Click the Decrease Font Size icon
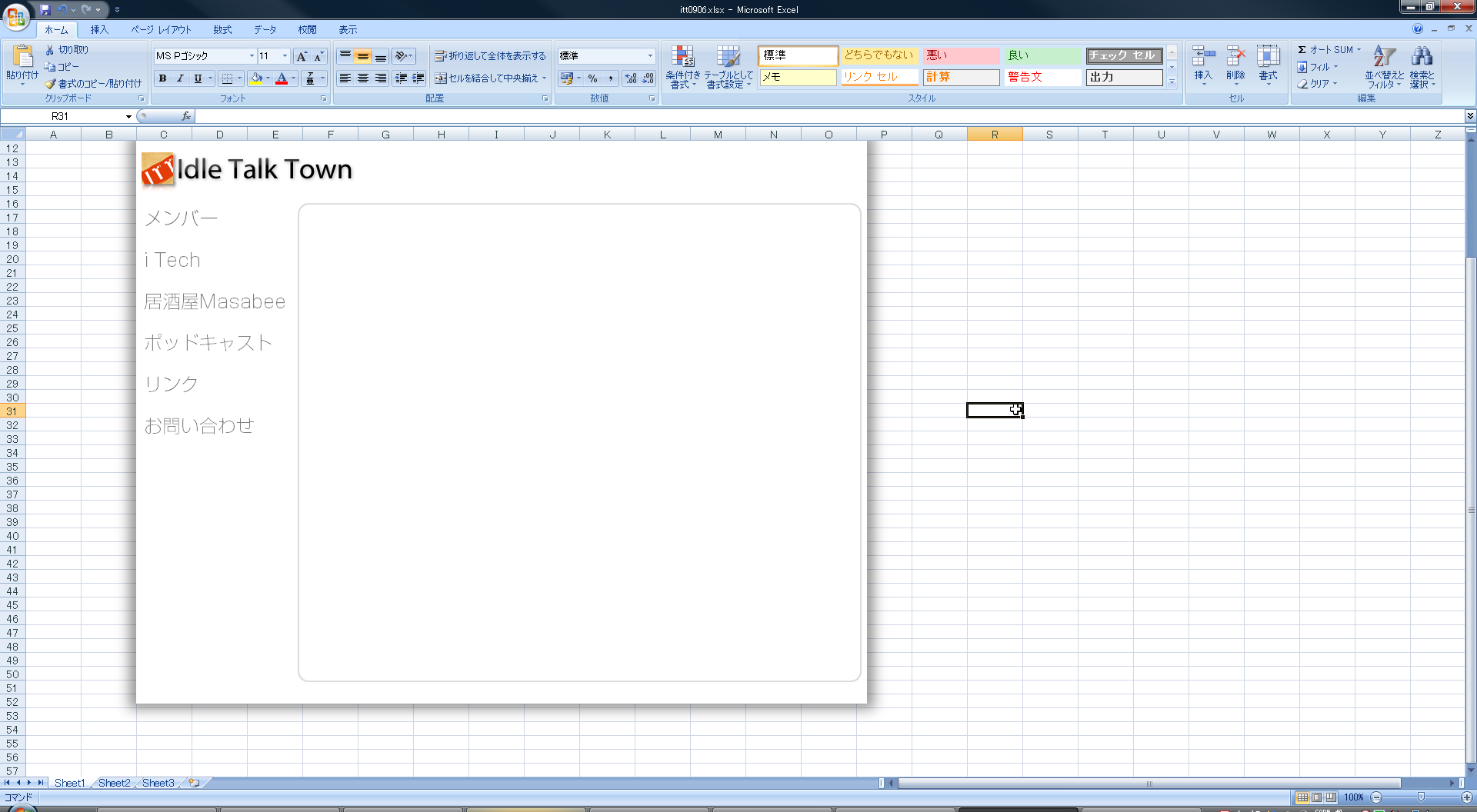 318,56
